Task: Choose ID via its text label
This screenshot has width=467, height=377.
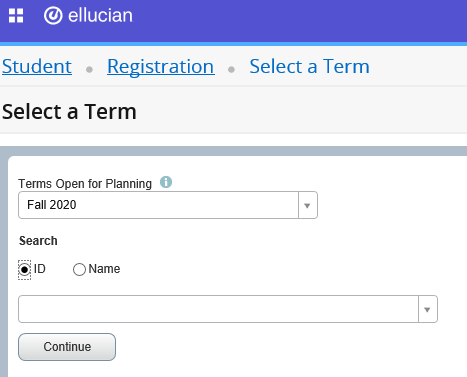Action: [x=40, y=269]
